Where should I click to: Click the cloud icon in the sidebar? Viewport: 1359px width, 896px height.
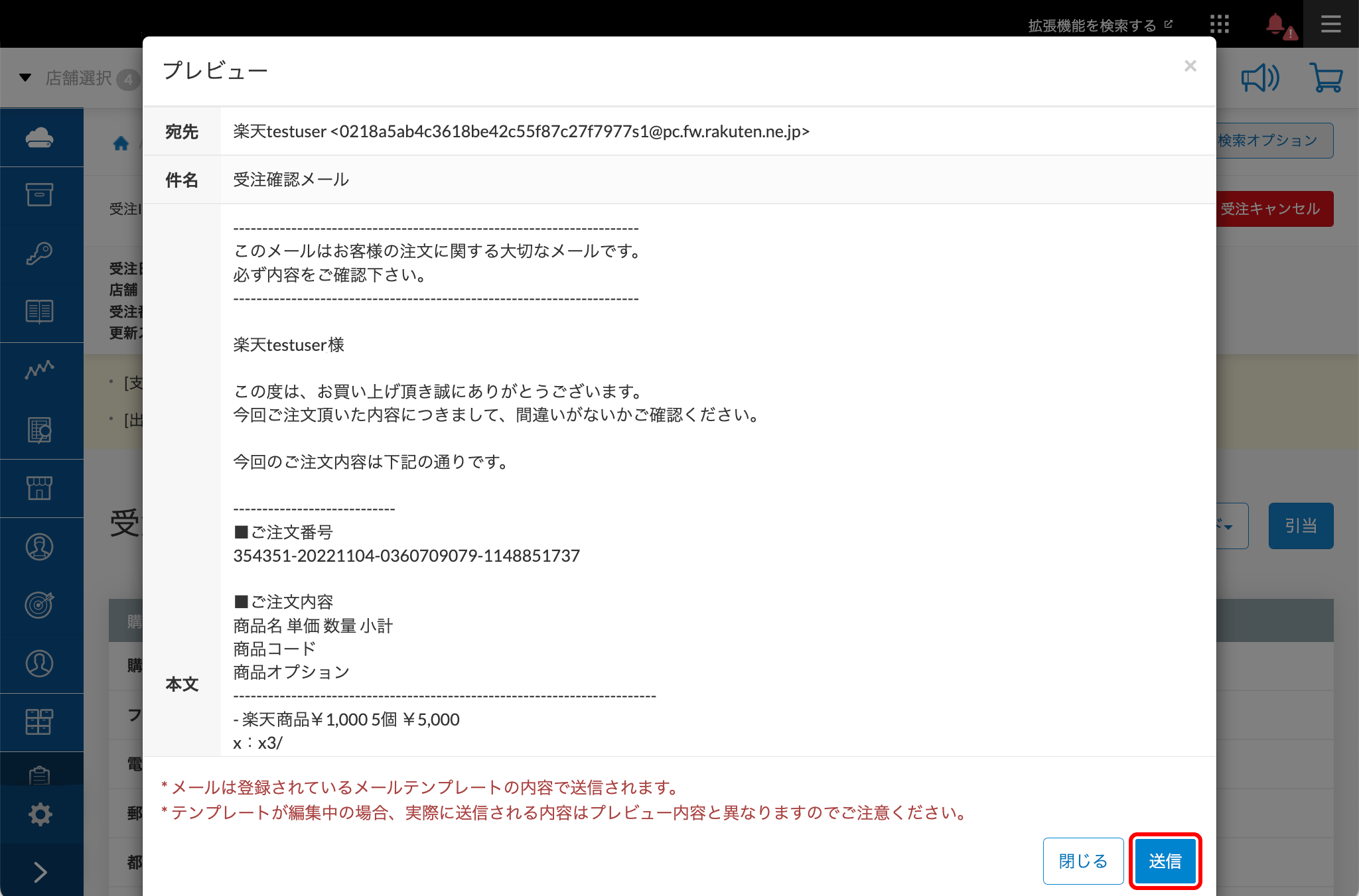point(40,137)
